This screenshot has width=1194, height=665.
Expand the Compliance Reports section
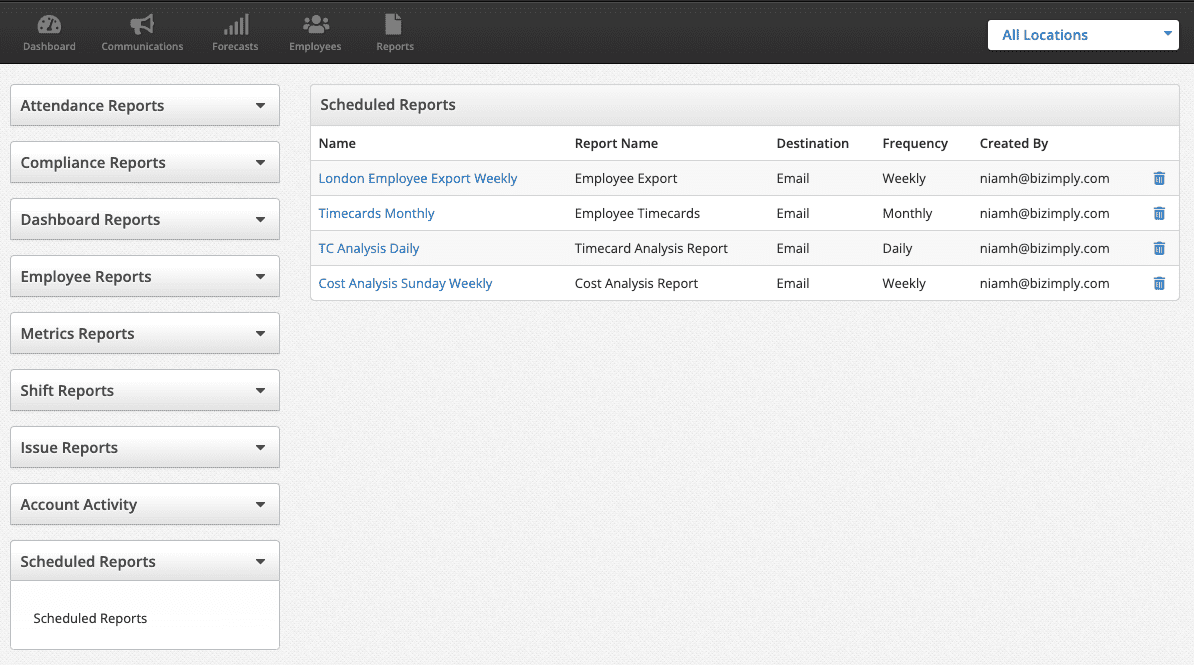point(144,163)
